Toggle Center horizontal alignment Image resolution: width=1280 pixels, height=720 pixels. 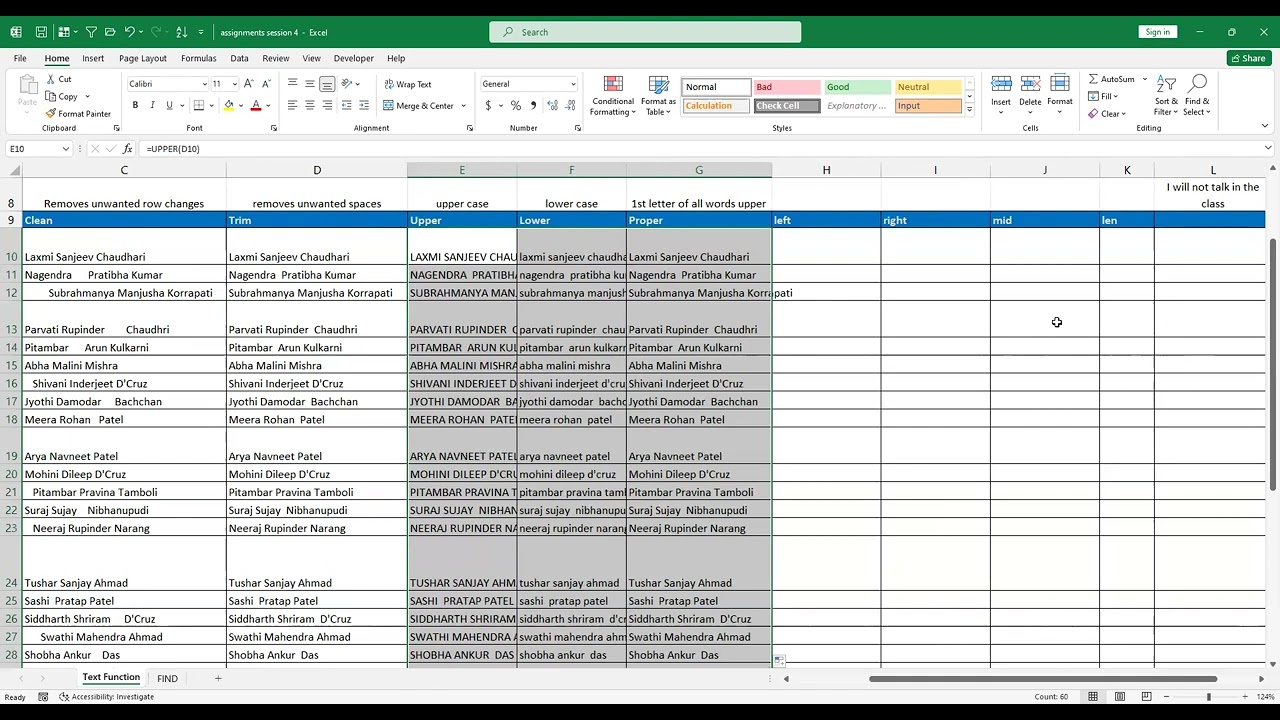(x=310, y=105)
